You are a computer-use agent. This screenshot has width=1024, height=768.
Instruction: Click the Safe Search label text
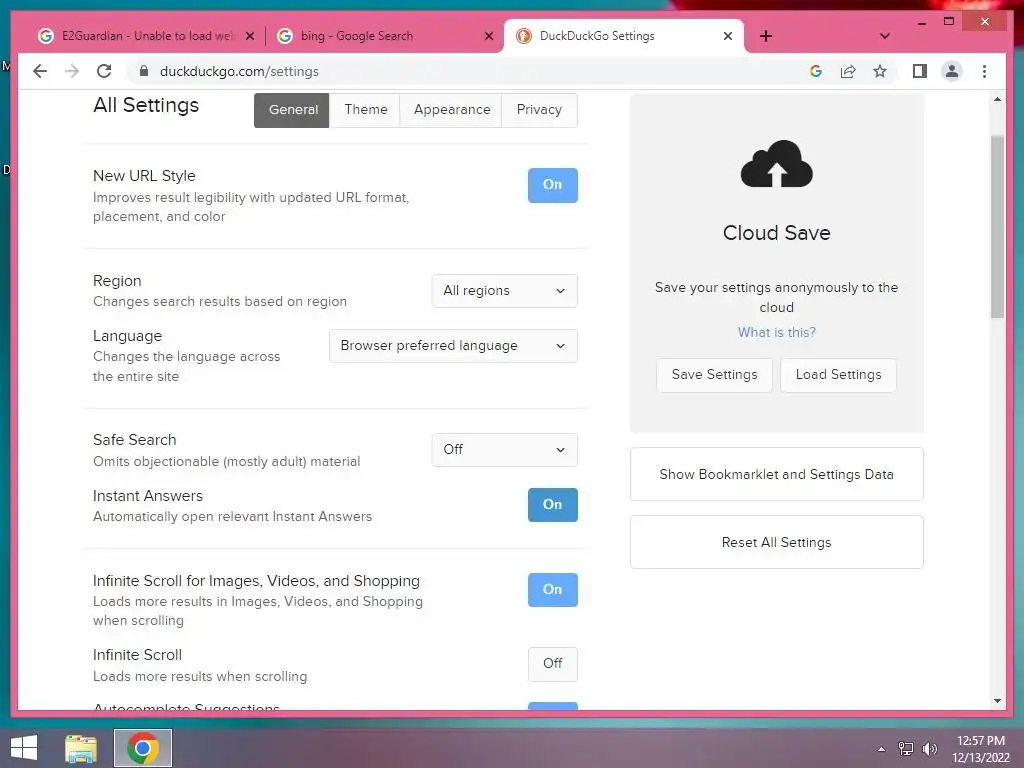pos(135,440)
